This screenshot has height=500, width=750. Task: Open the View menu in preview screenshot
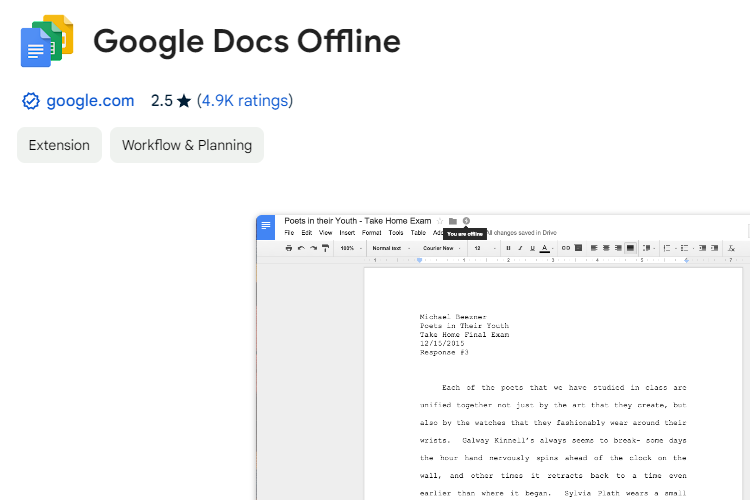[x=326, y=233]
